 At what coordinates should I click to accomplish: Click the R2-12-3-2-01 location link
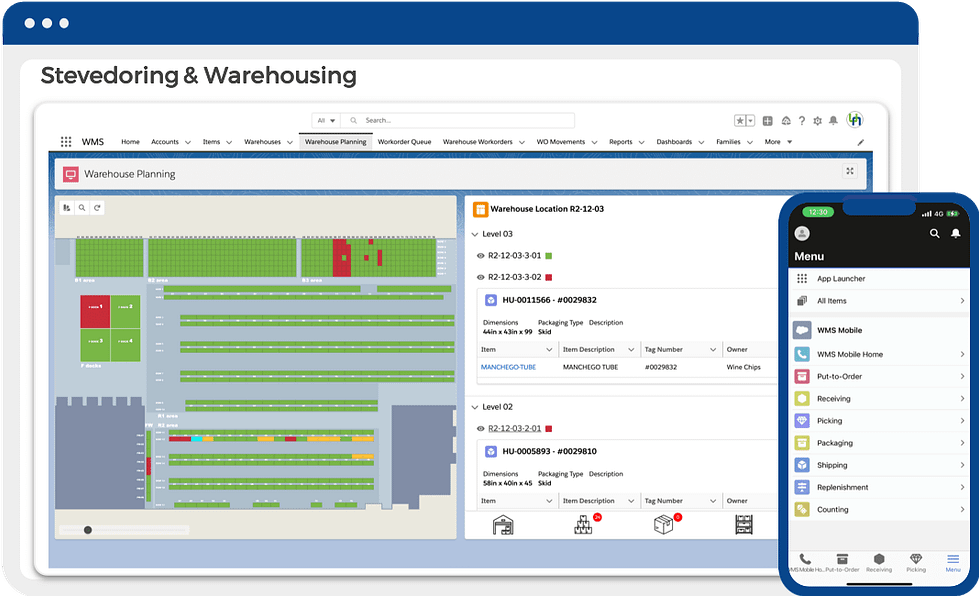[x=513, y=426]
